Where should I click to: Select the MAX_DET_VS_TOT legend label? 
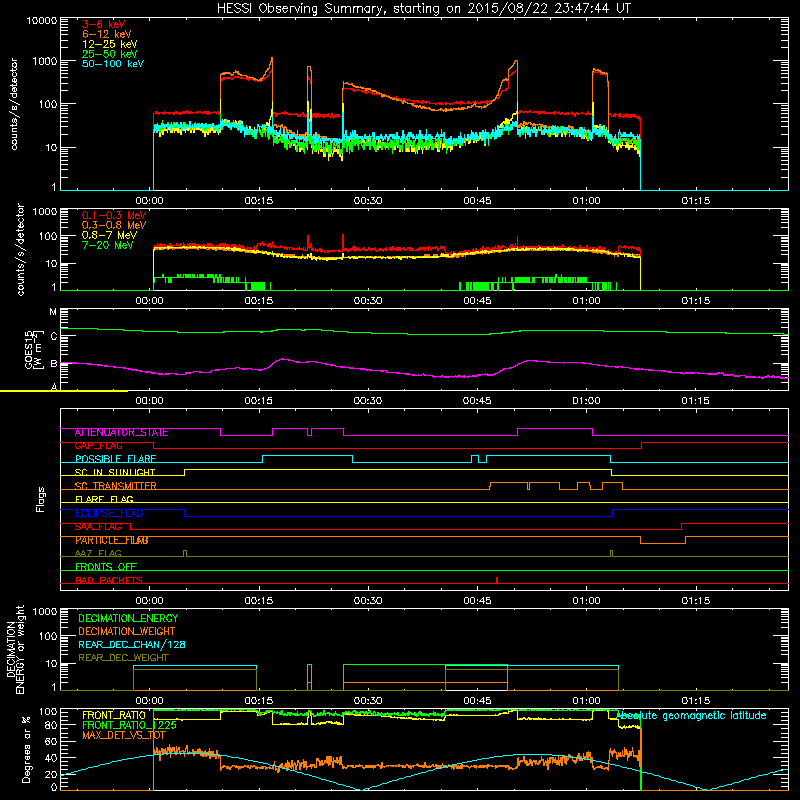click(123, 735)
